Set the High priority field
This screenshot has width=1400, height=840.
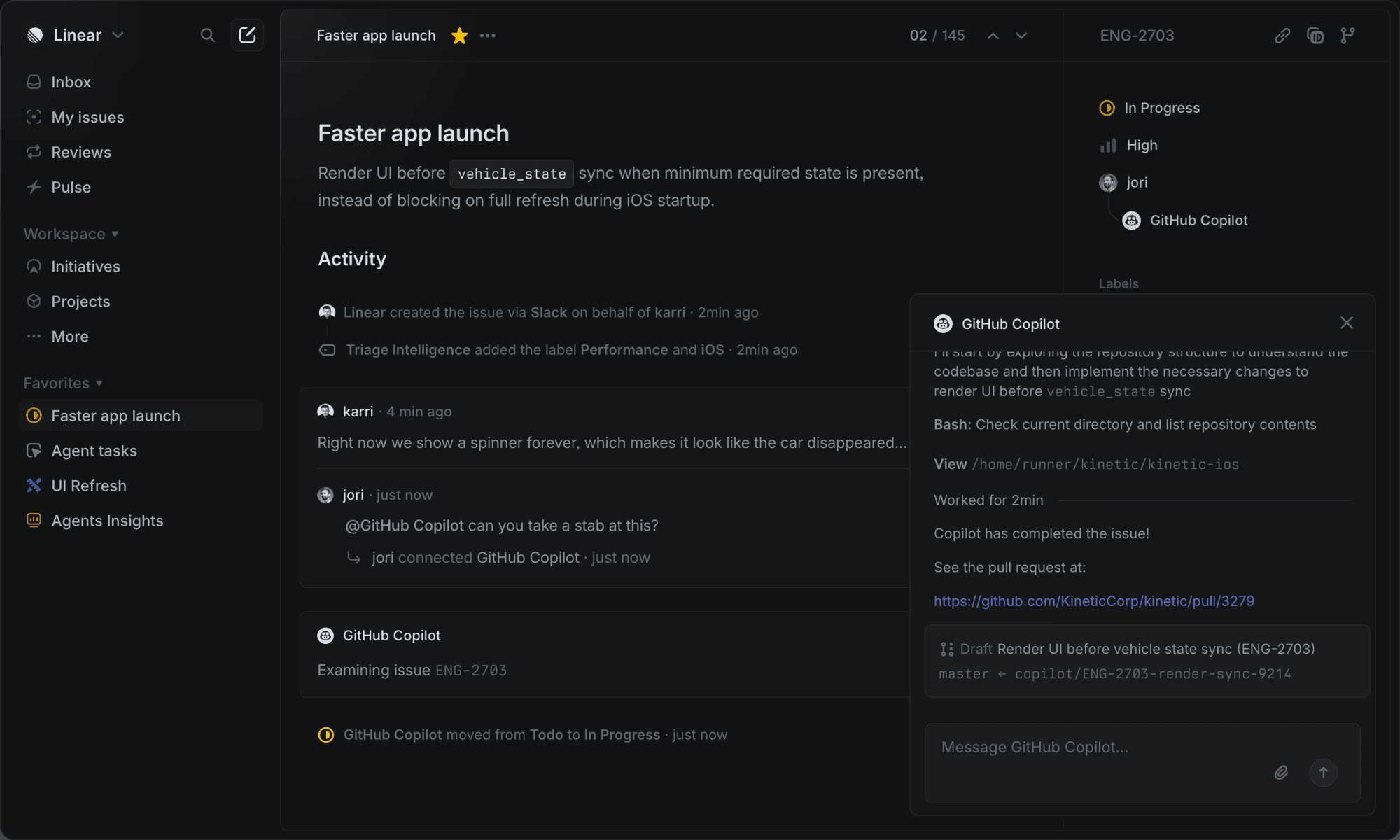point(1141,145)
